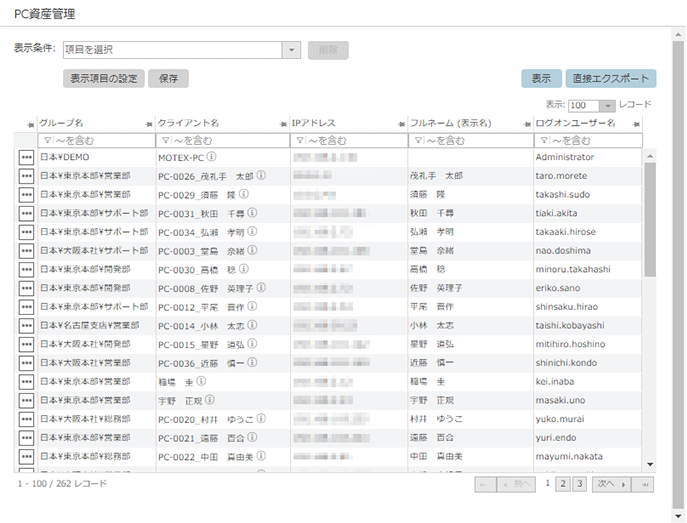Screen dimensions: 687x523
Task: Click the table's vertical scrollbar thumb
Action: pos(650,218)
